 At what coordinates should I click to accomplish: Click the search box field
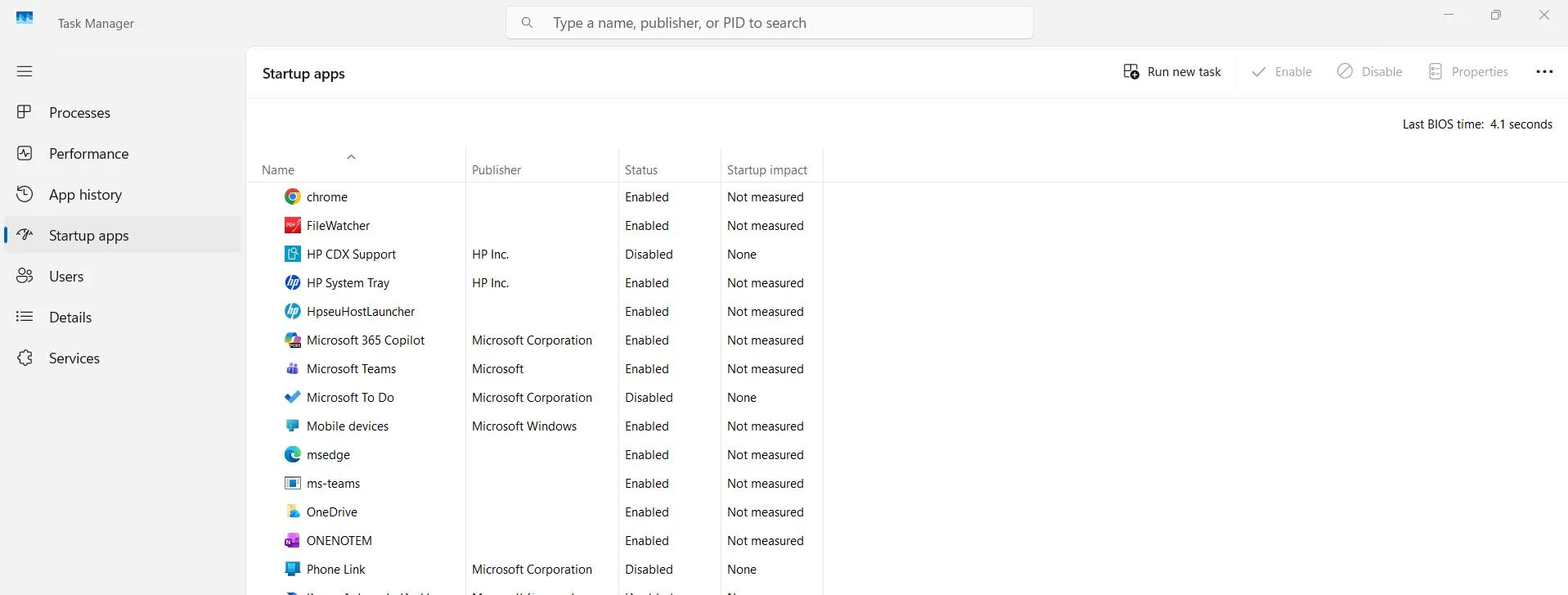point(770,23)
